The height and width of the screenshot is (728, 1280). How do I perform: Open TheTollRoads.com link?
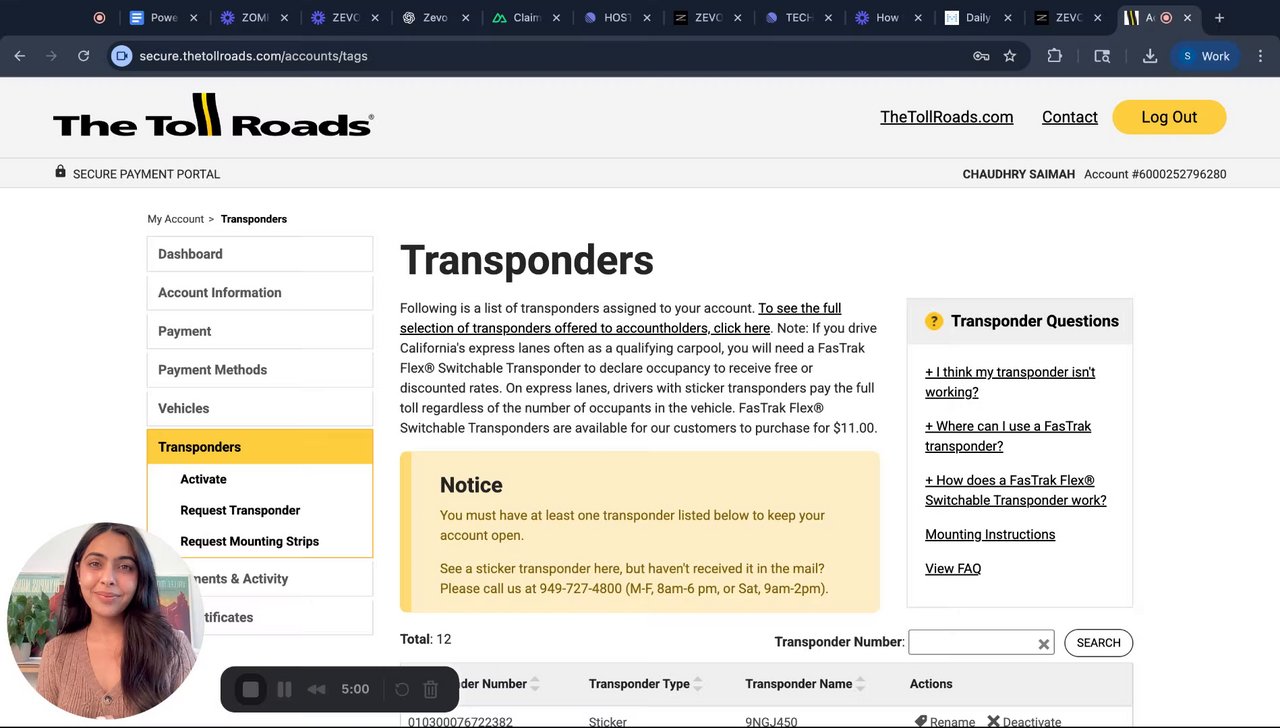tap(946, 117)
